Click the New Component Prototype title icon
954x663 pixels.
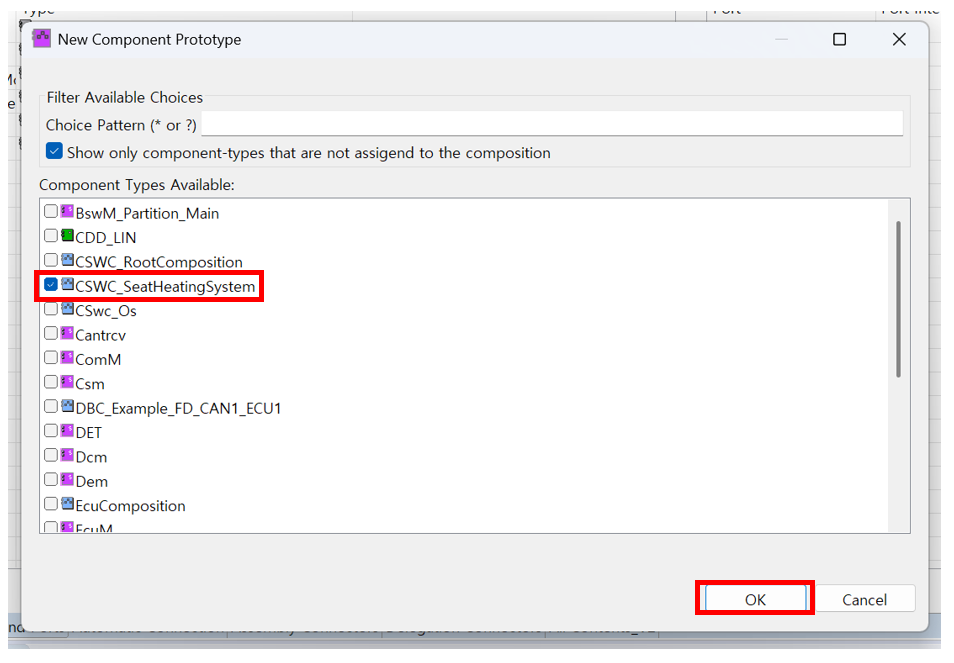[42, 39]
